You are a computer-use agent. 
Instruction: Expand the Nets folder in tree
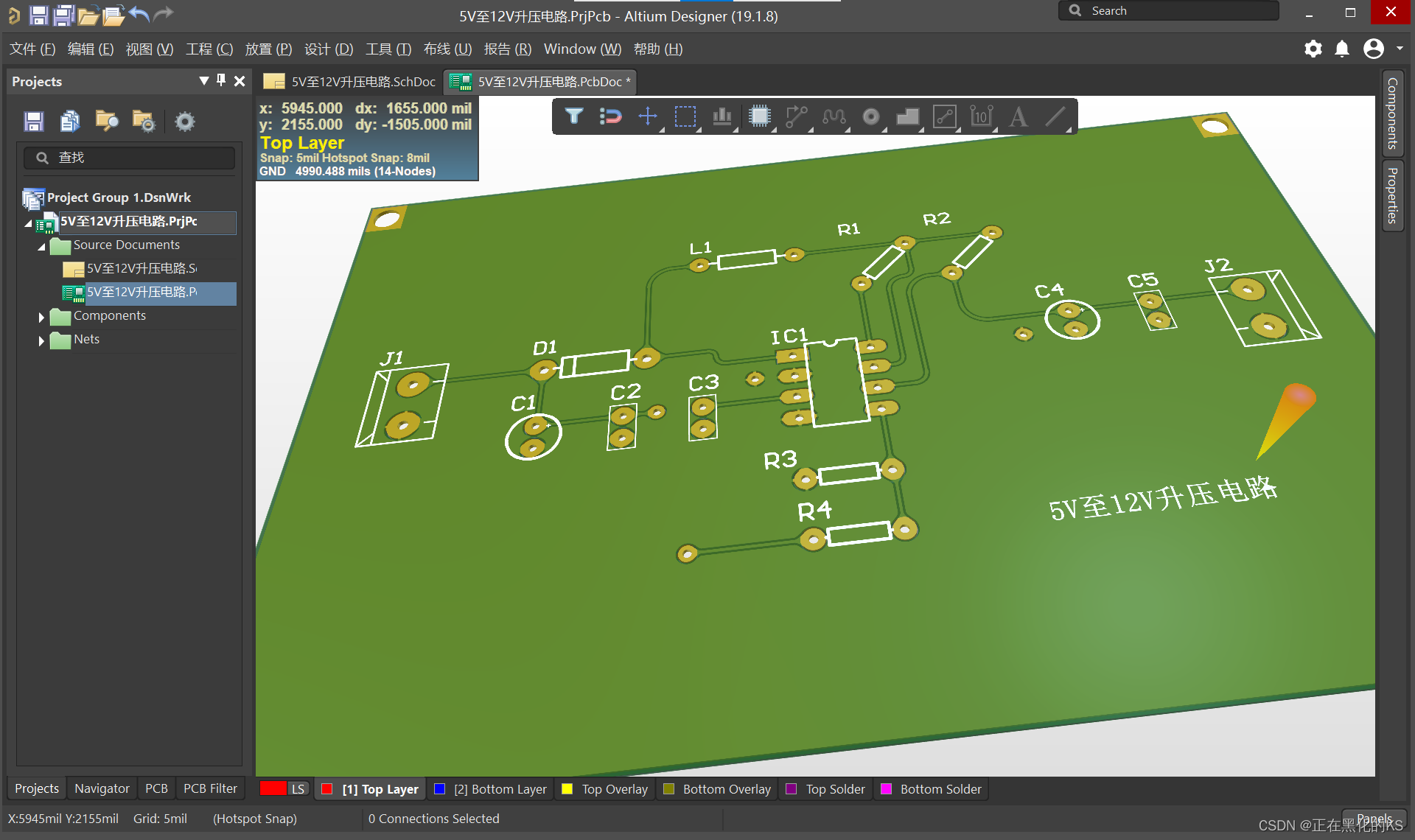click(x=41, y=340)
